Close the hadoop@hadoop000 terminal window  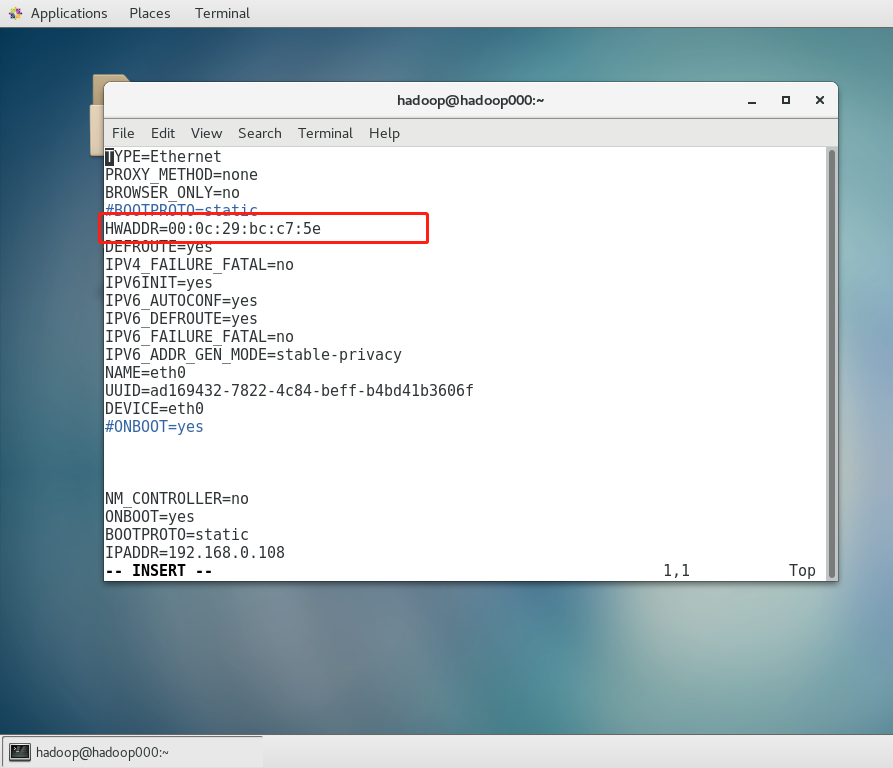click(820, 100)
